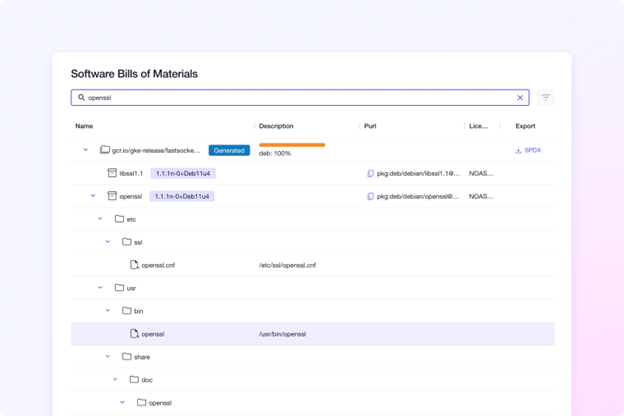Sort by the Name column header
The width and height of the screenshot is (624, 416).
(84, 126)
